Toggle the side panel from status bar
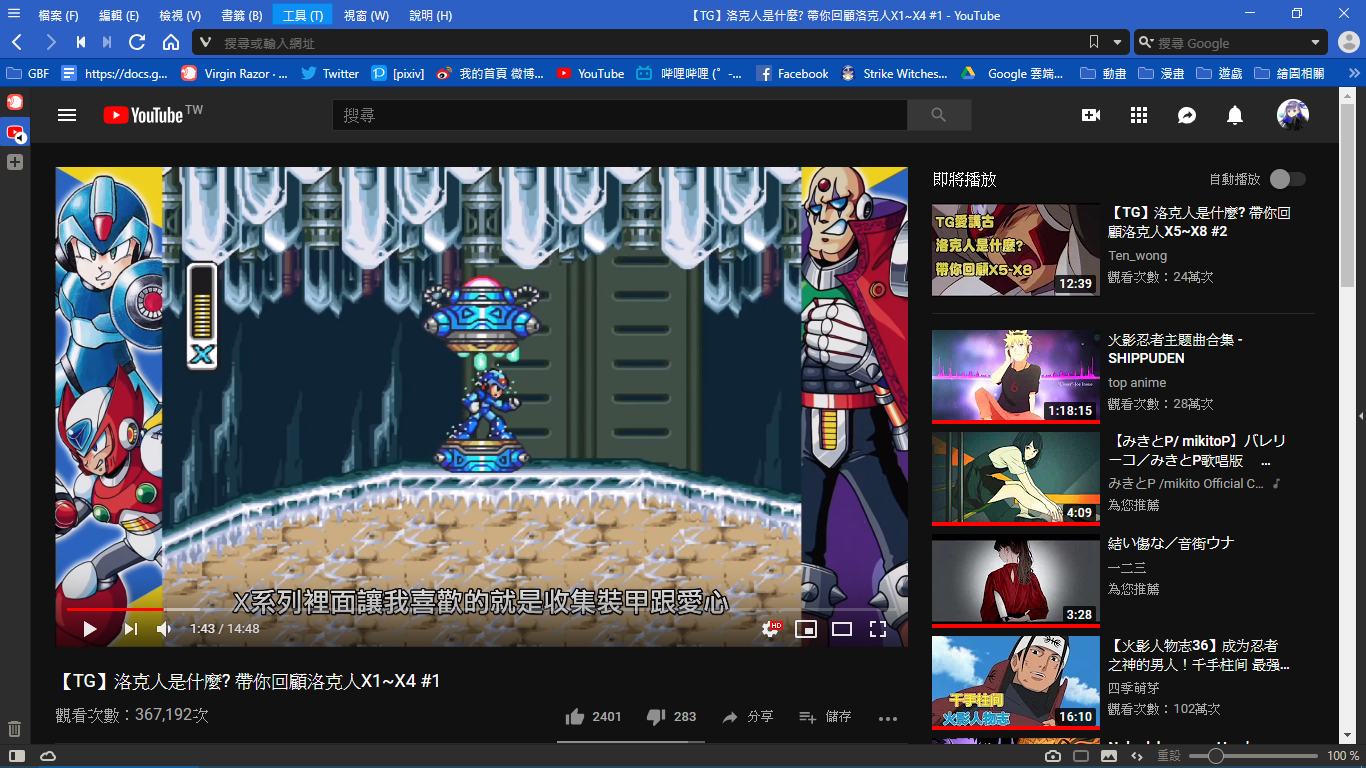Image resolution: width=1366 pixels, height=768 pixels. click(x=17, y=756)
